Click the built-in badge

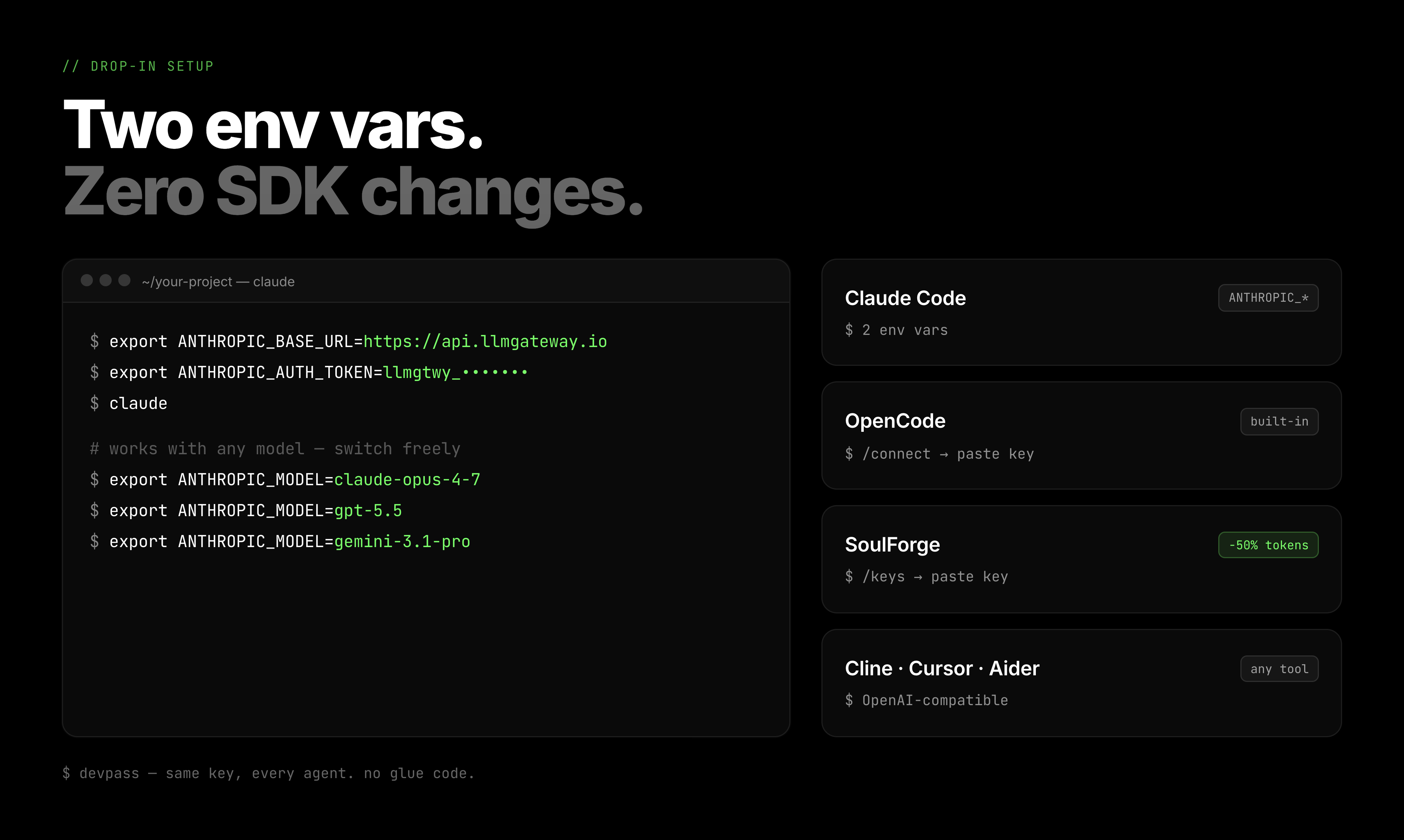tap(1279, 422)
